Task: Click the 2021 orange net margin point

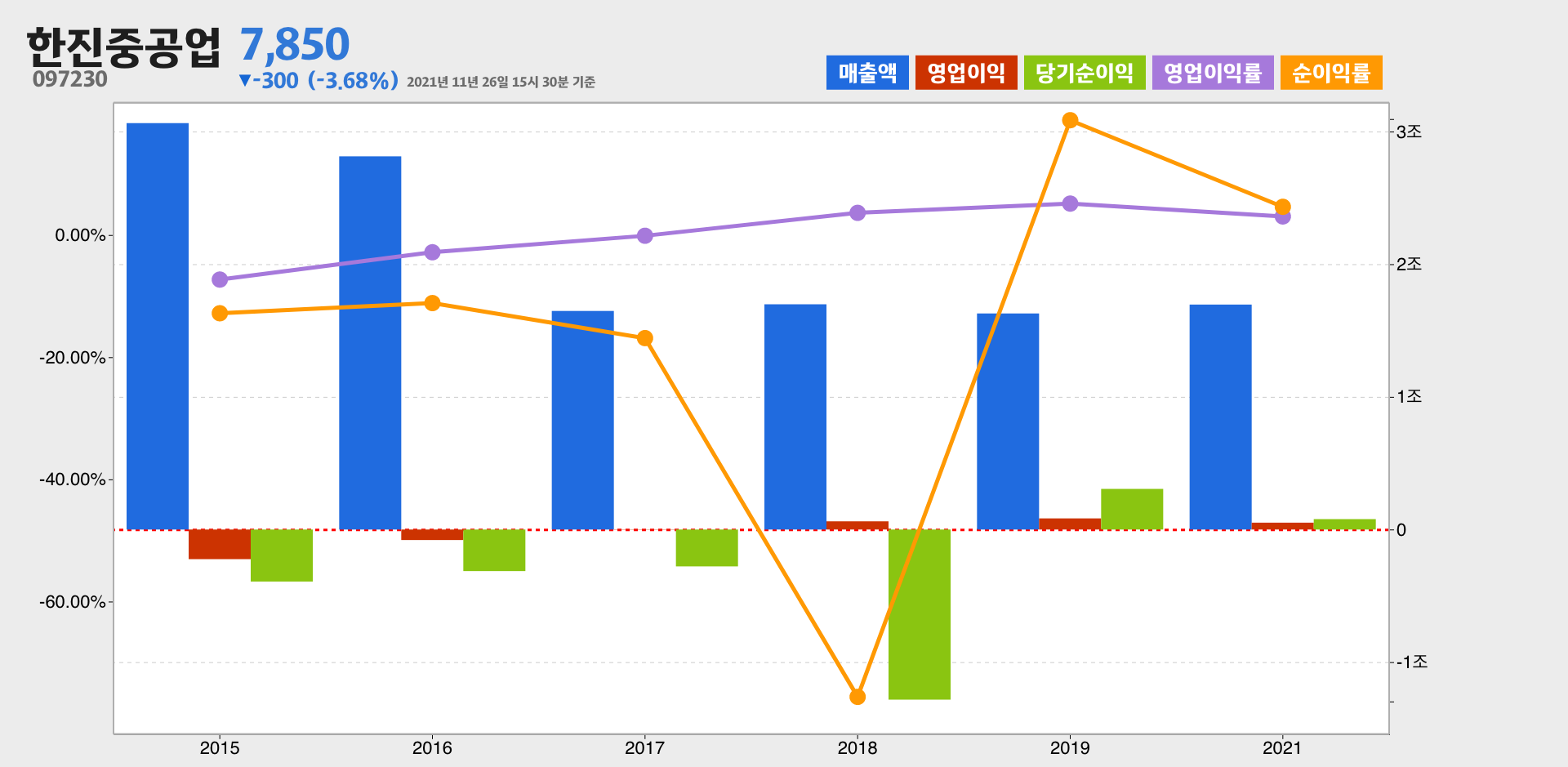Action: (x=1283, y=207)
